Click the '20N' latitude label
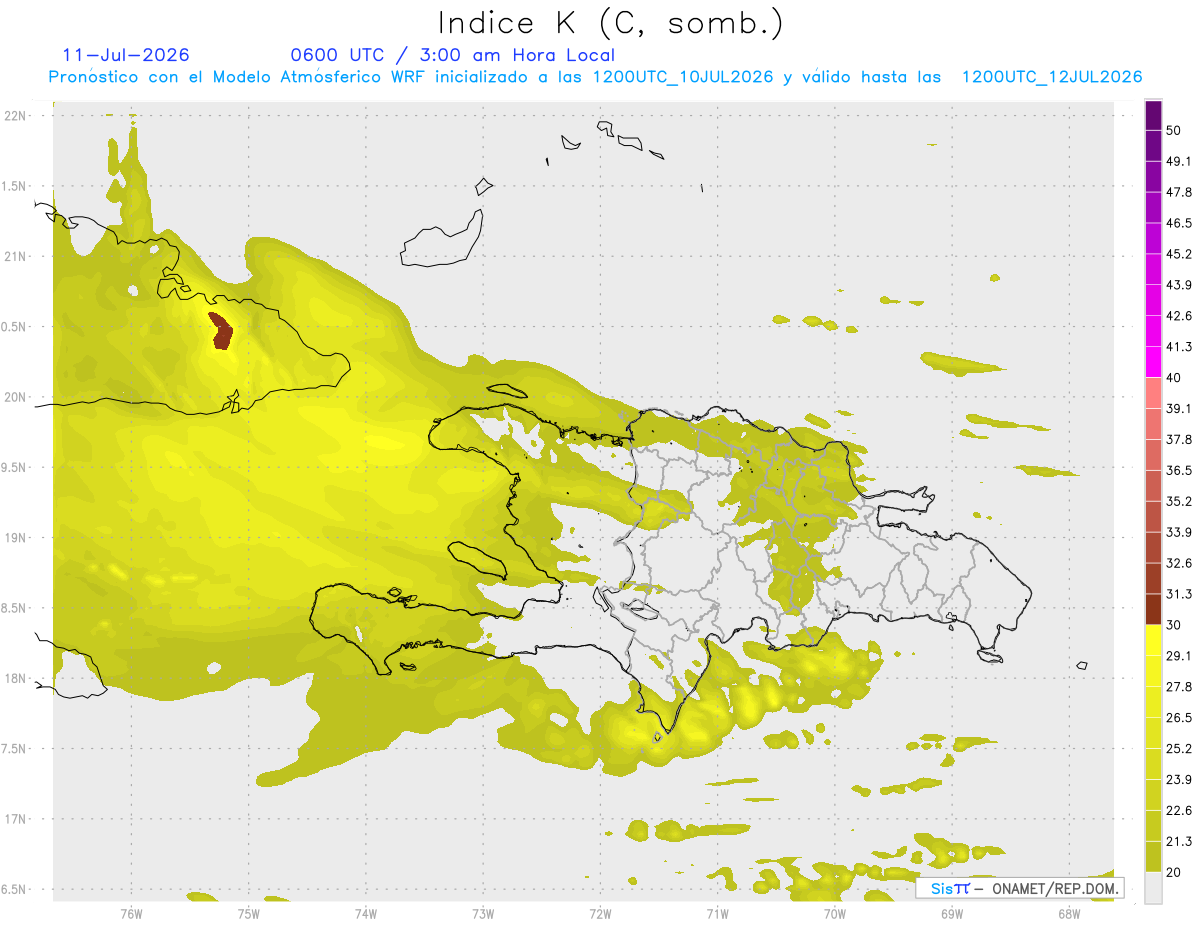The image size is (1200, 927). pos(16,397)
